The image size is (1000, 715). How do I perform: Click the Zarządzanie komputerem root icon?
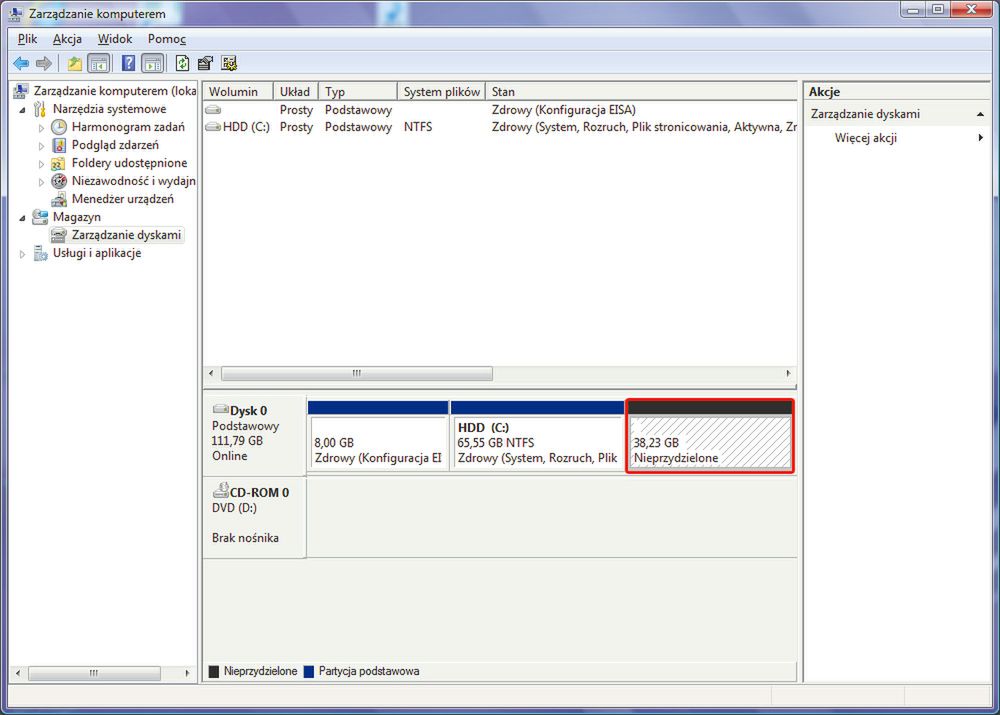20,91
